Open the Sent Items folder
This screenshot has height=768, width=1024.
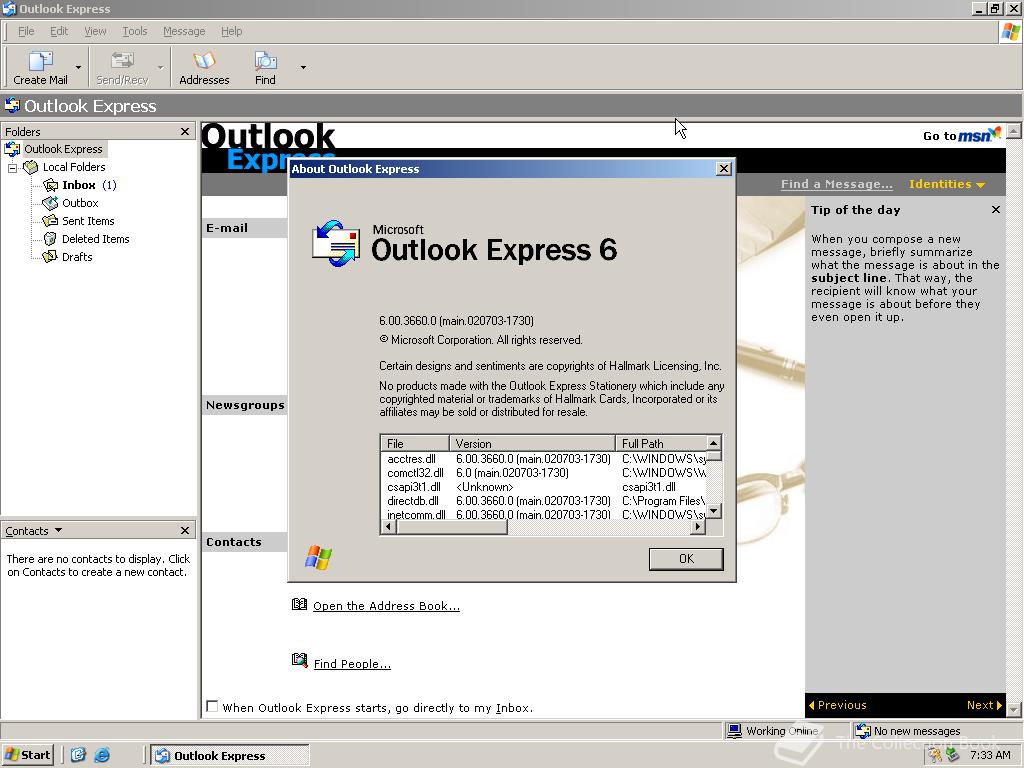coord(88,221)
